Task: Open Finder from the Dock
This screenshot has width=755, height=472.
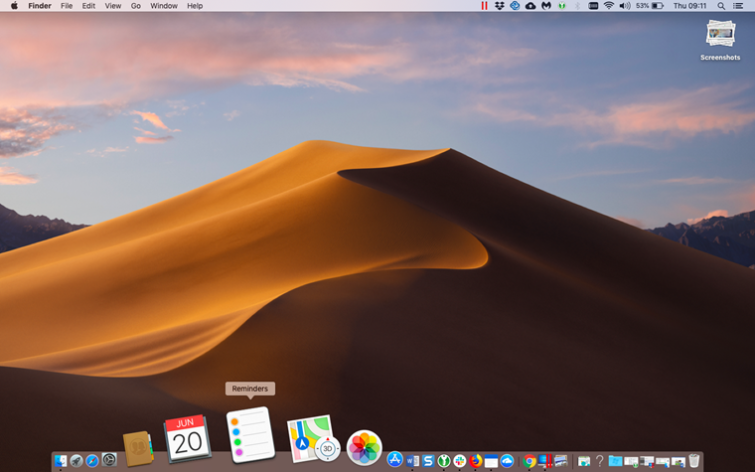Action: (61, 461)
